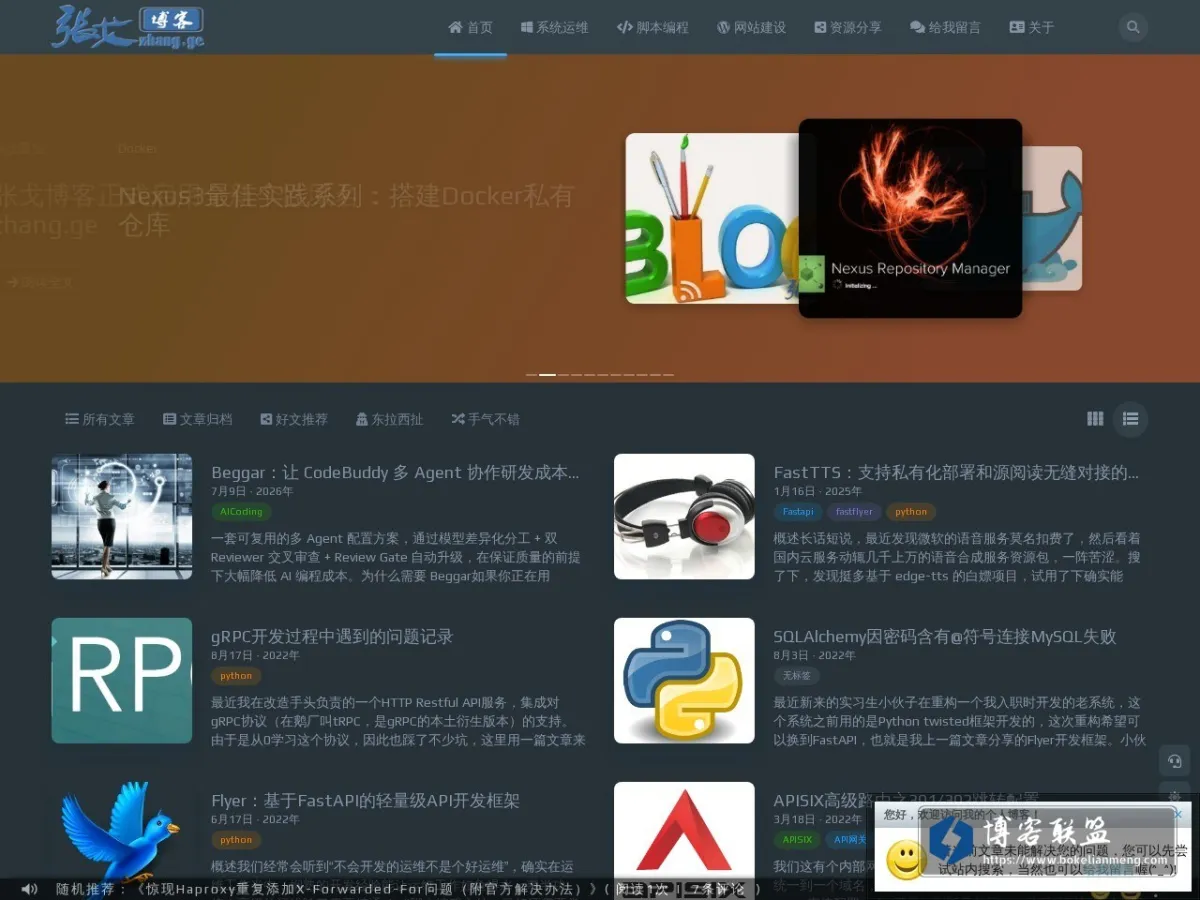Open the 关于 menu item
The image size is (1200, 900).
[x=1032, y=28]
